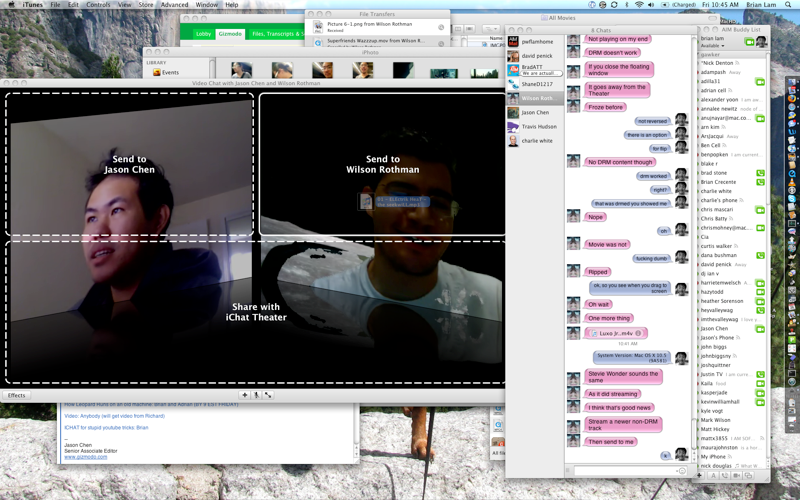The width and height of the screenshot is (800, 500).
Task: Click iChat for stupid youtube tricks link
Action: pos(106,428)
